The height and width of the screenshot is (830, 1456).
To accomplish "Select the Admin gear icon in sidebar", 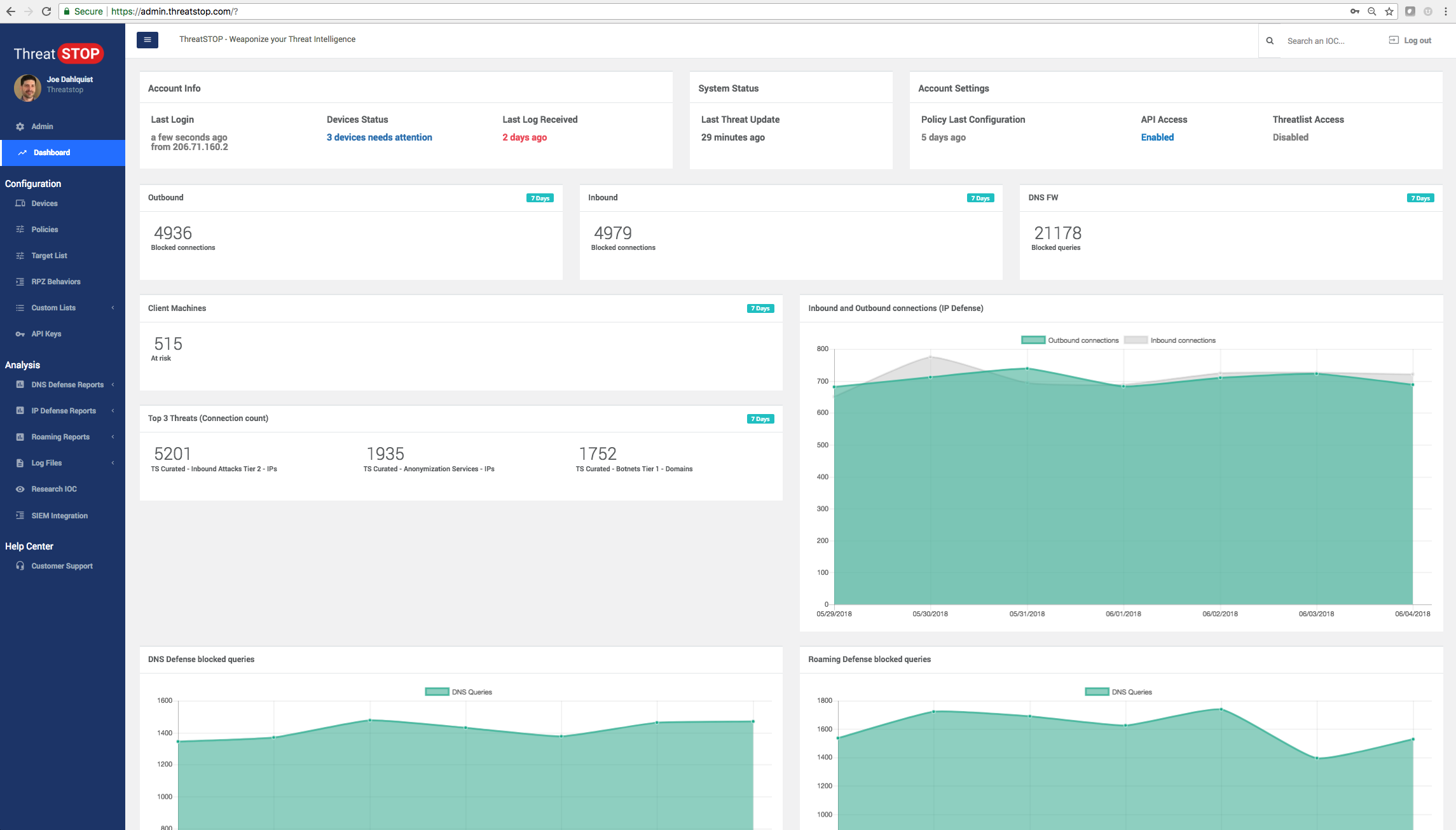I will tap(20, 126).
